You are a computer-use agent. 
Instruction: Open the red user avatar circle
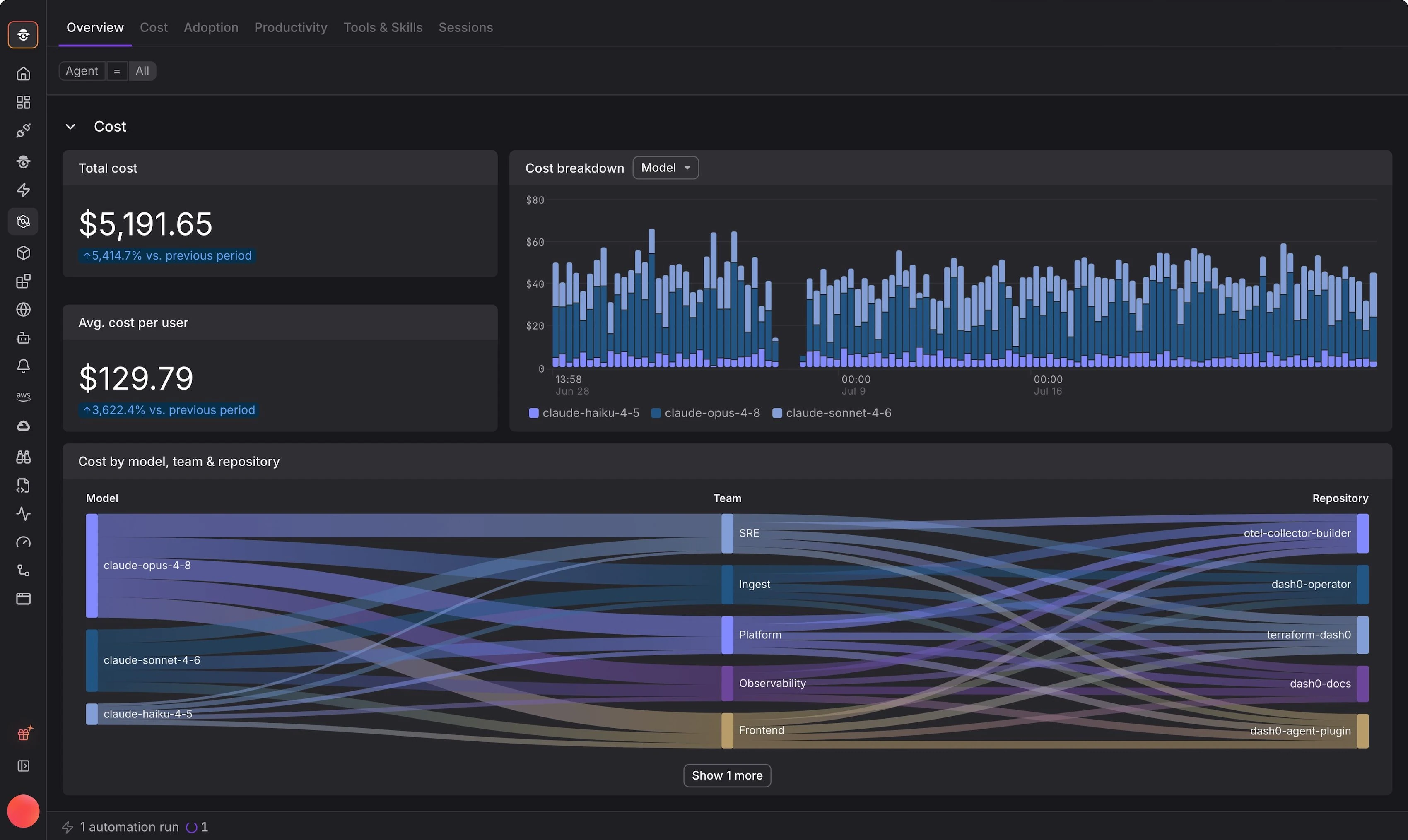23,811
